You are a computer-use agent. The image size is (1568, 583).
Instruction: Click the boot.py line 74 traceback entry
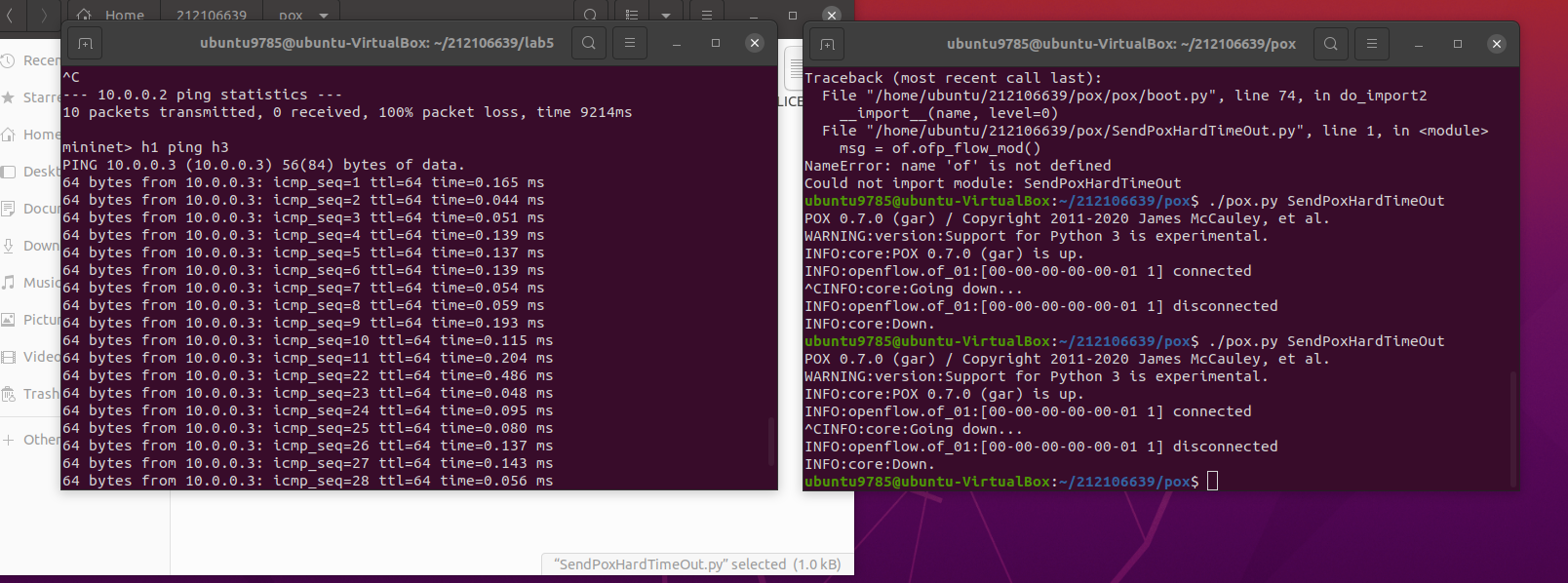pos(1124,96)
